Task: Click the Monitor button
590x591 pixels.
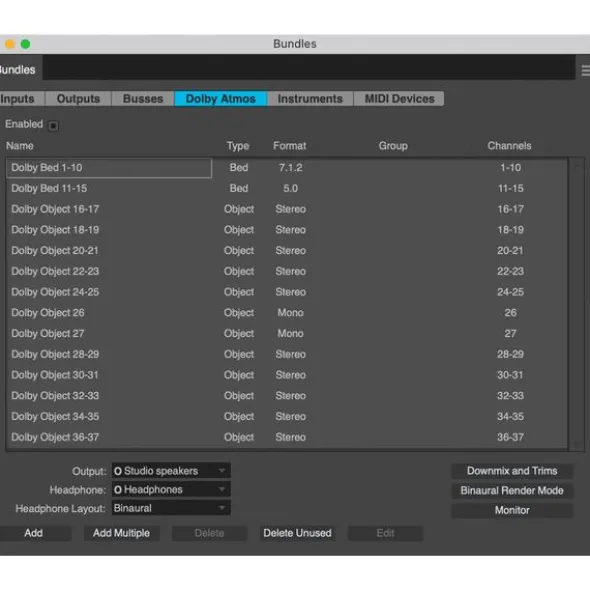Action: (x=512, y=510)
